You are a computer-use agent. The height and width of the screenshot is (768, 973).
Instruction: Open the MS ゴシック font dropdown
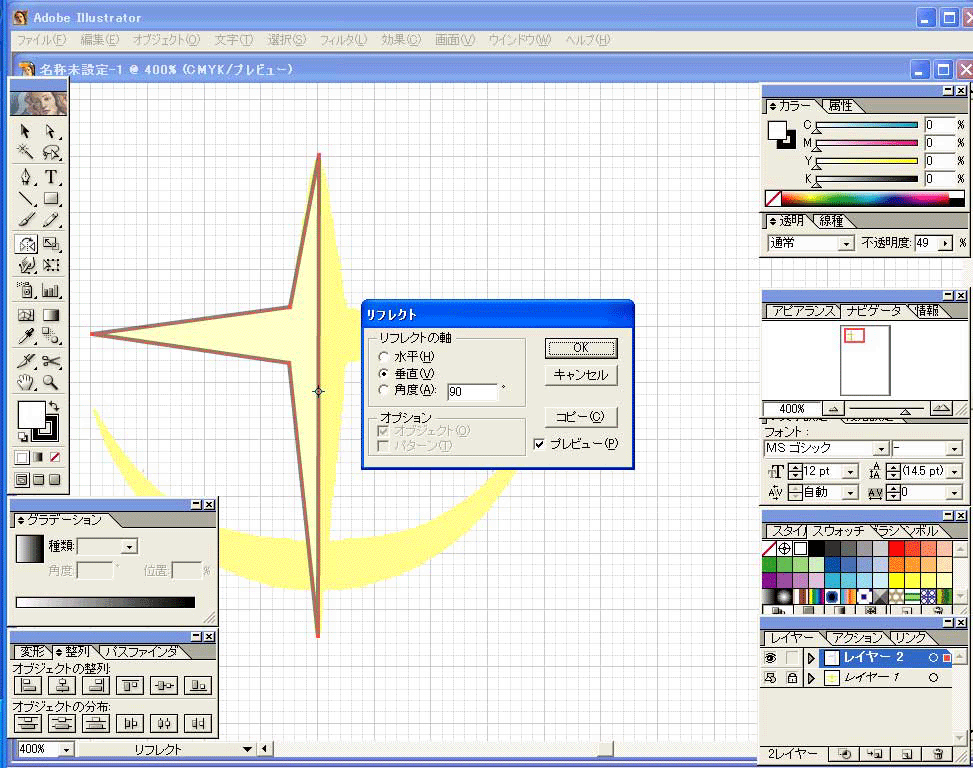(880, 449)
